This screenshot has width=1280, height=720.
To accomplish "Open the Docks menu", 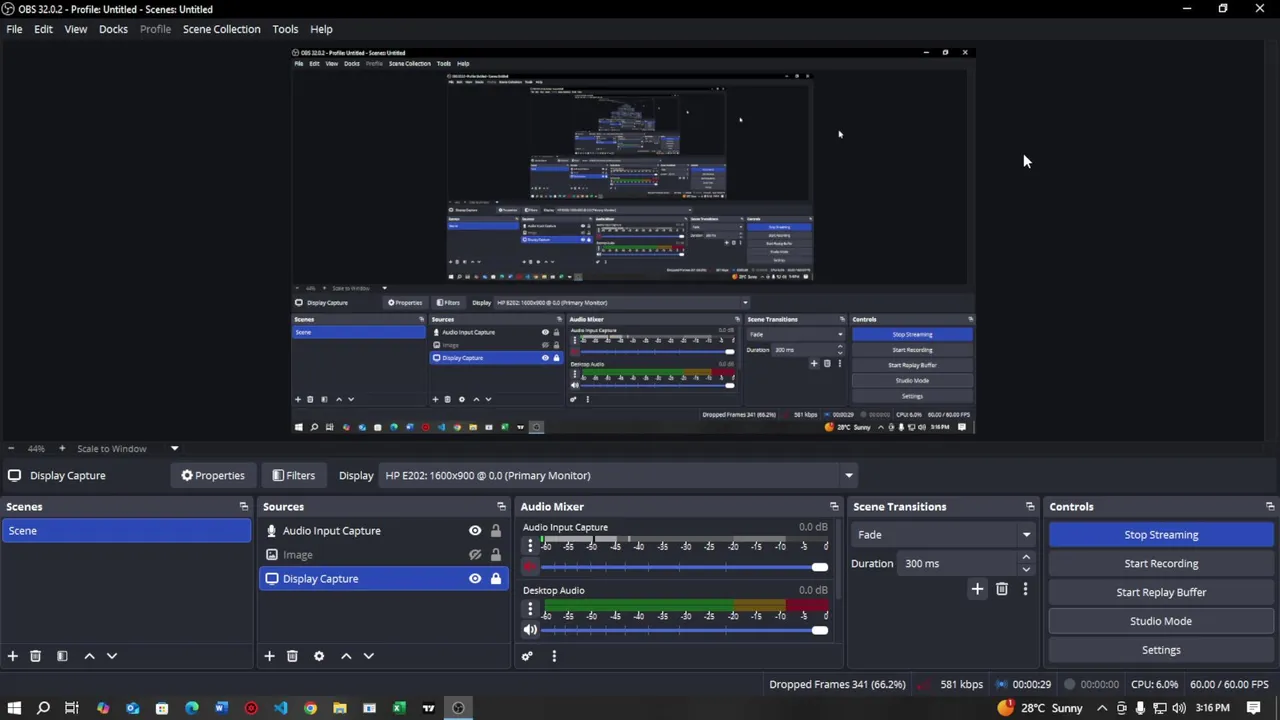I will click(113, 29).
